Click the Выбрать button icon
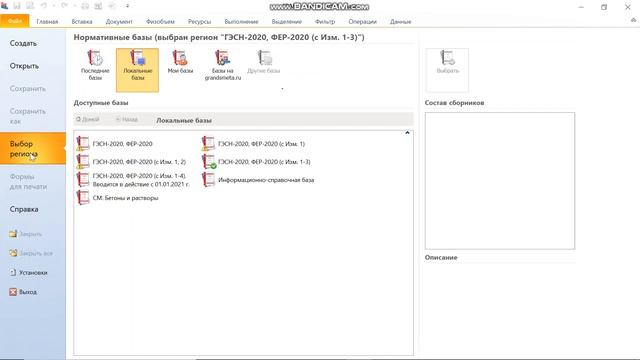Viewport: 640px width, 360px height. click(447, 58)
